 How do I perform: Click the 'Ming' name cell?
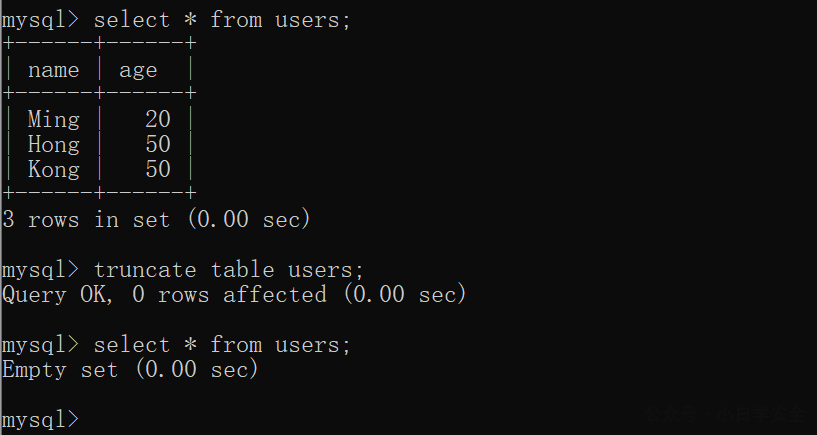(x=54, y=120)
